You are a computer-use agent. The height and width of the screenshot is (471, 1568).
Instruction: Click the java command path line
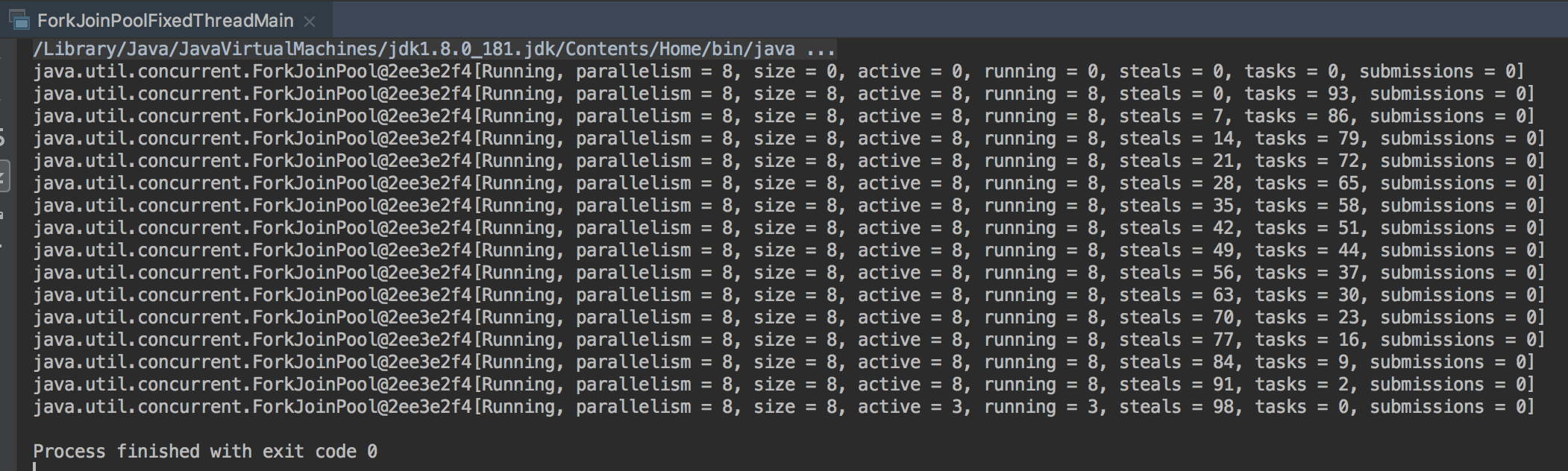(x=433, y=49)
